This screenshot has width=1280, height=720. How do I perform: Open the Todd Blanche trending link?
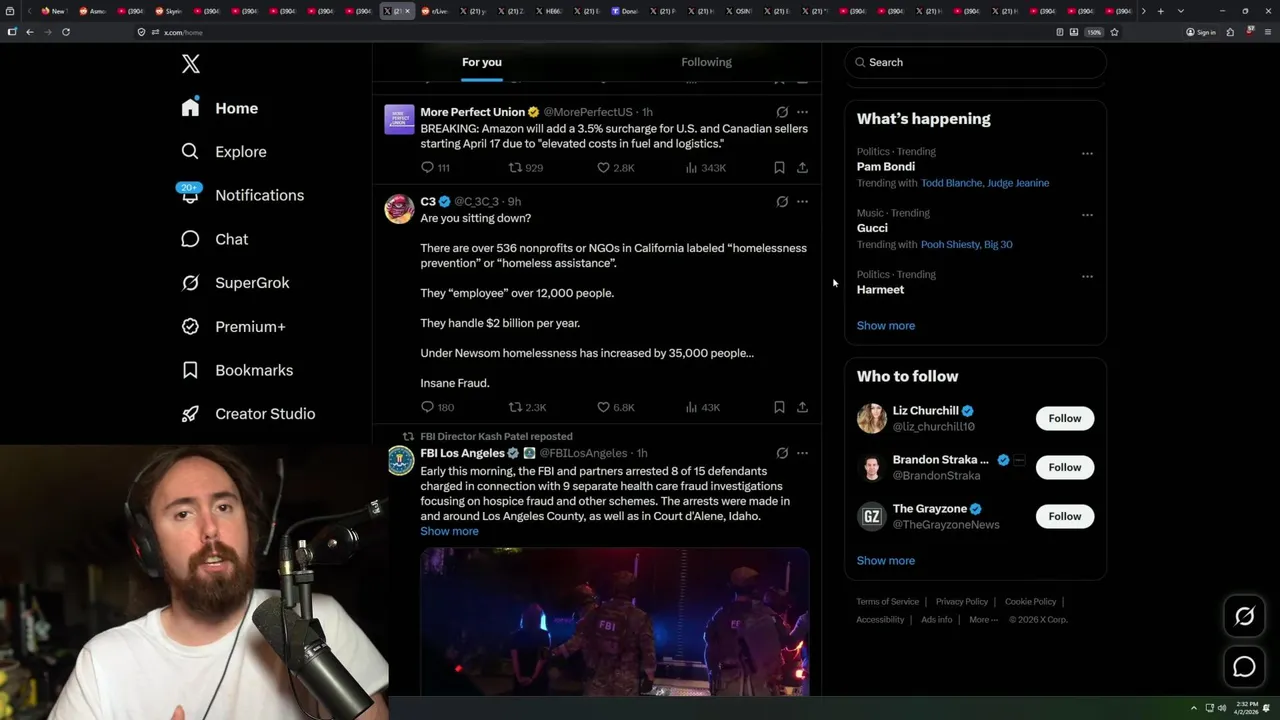951,183
